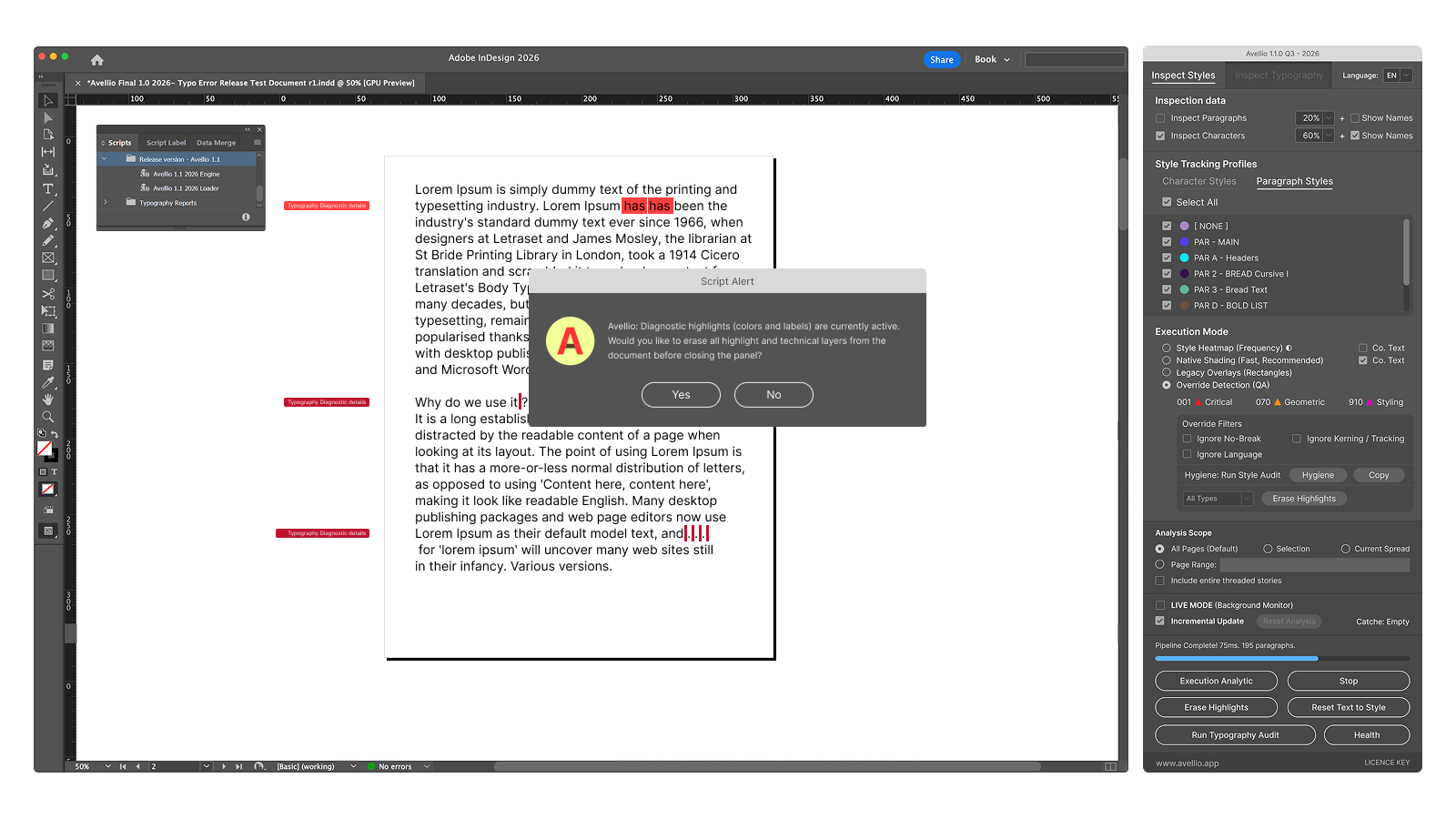
Task: Open the Paragraph Styles tab
Action: (x=1294, y=181)
